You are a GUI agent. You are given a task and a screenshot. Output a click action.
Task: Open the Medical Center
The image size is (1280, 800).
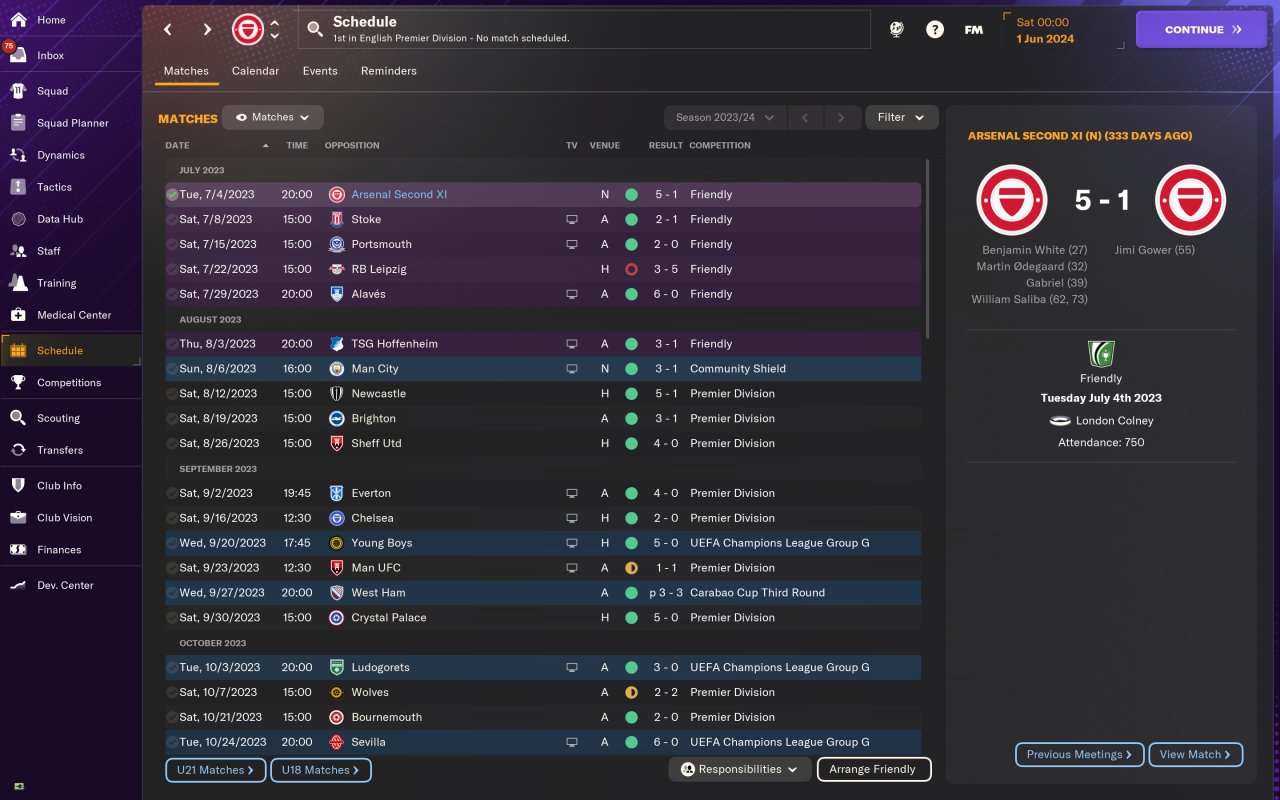point(74,315)
